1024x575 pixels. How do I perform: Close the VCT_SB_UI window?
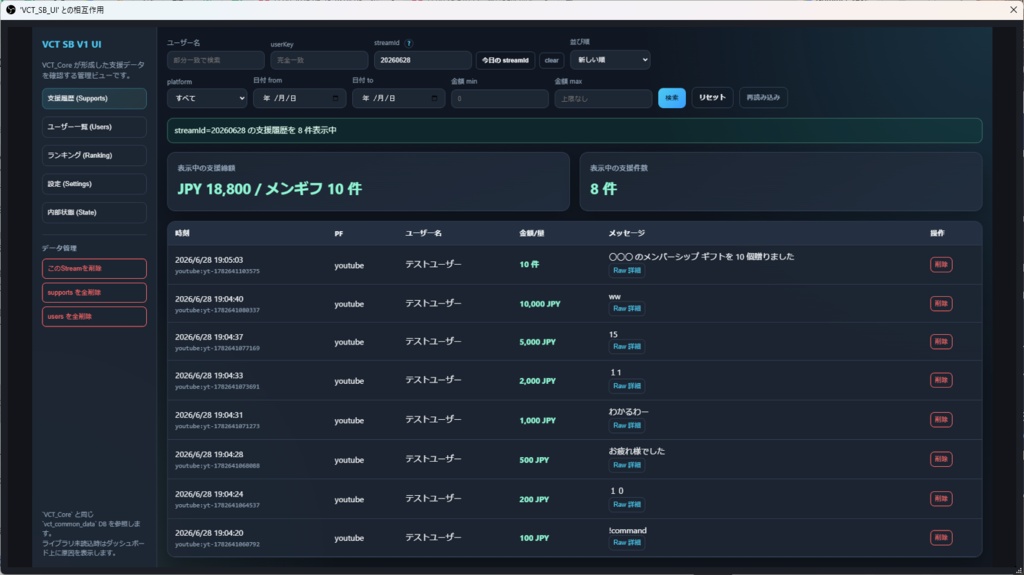(1014, 10)
